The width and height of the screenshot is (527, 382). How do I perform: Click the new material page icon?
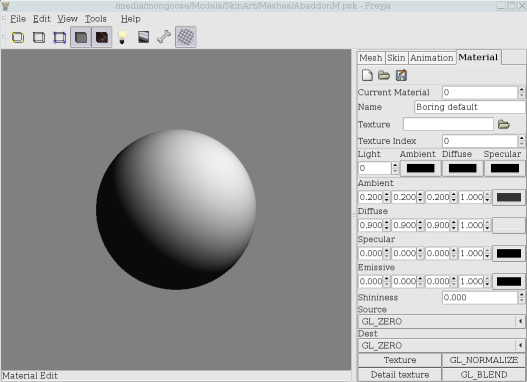click(367, 75)
